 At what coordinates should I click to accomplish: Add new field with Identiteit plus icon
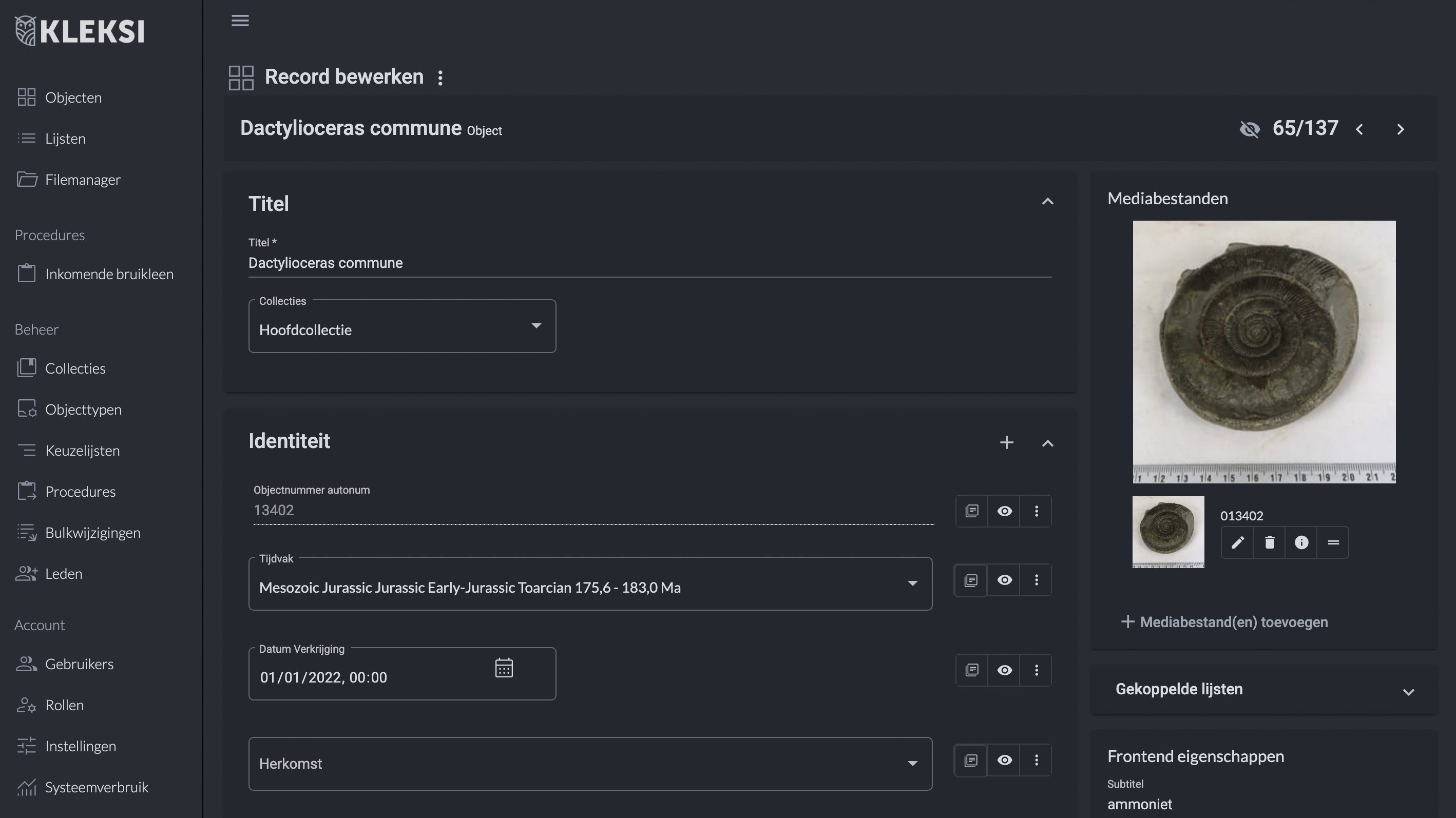click(x=1006, y=442)
